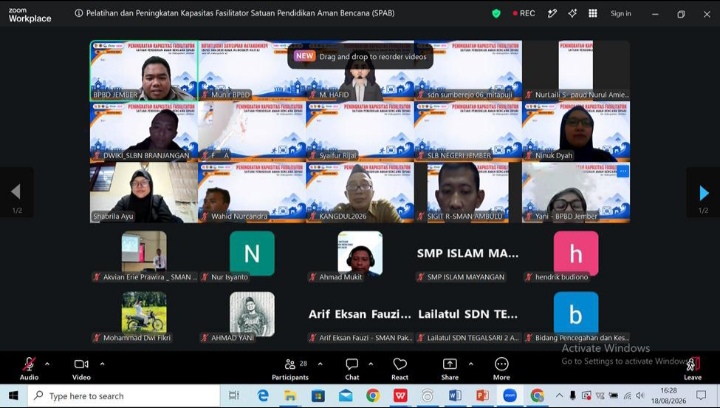Open the Participants panel

(x=290, y=369)
